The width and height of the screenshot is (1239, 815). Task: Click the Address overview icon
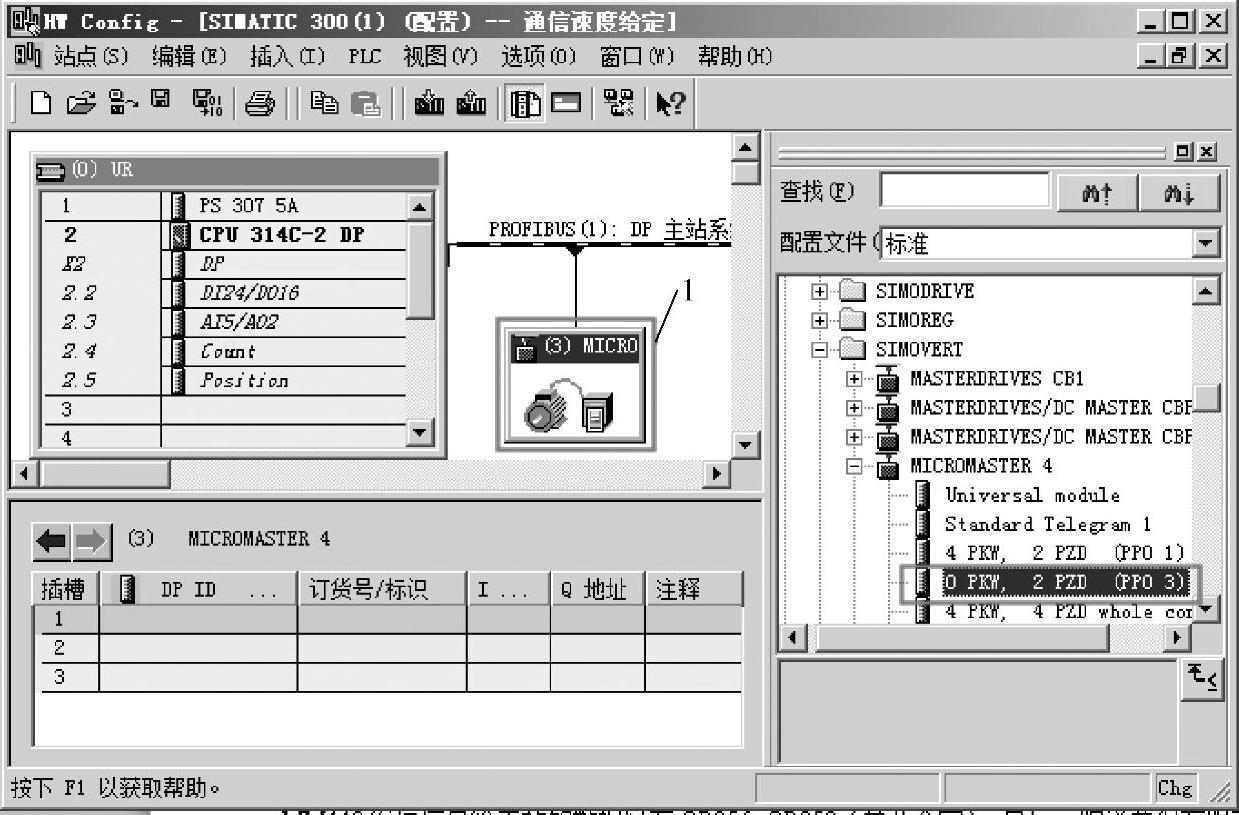pyautogui.click(x=566, y=103)
